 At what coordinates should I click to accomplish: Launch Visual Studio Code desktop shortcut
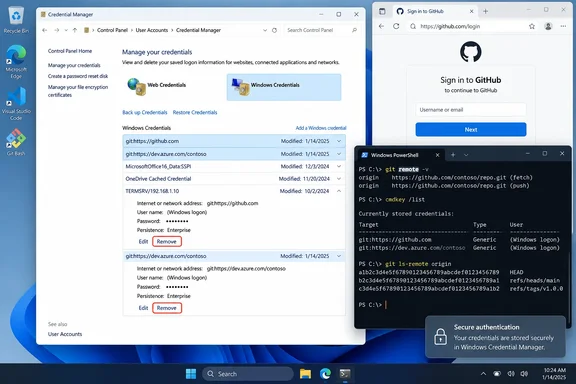tap(16, 104)
